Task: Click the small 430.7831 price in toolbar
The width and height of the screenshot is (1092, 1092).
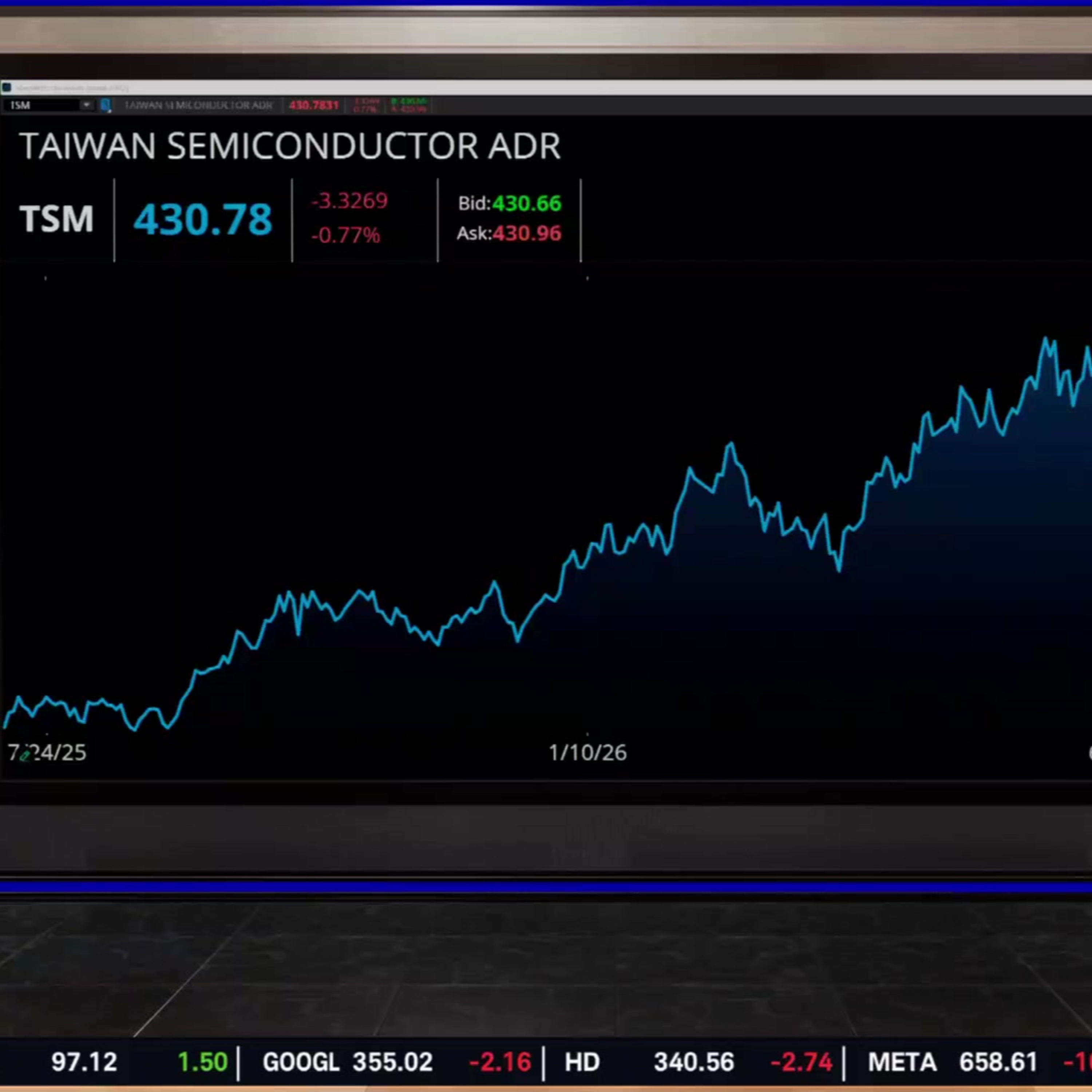Action: click(314, 105)
